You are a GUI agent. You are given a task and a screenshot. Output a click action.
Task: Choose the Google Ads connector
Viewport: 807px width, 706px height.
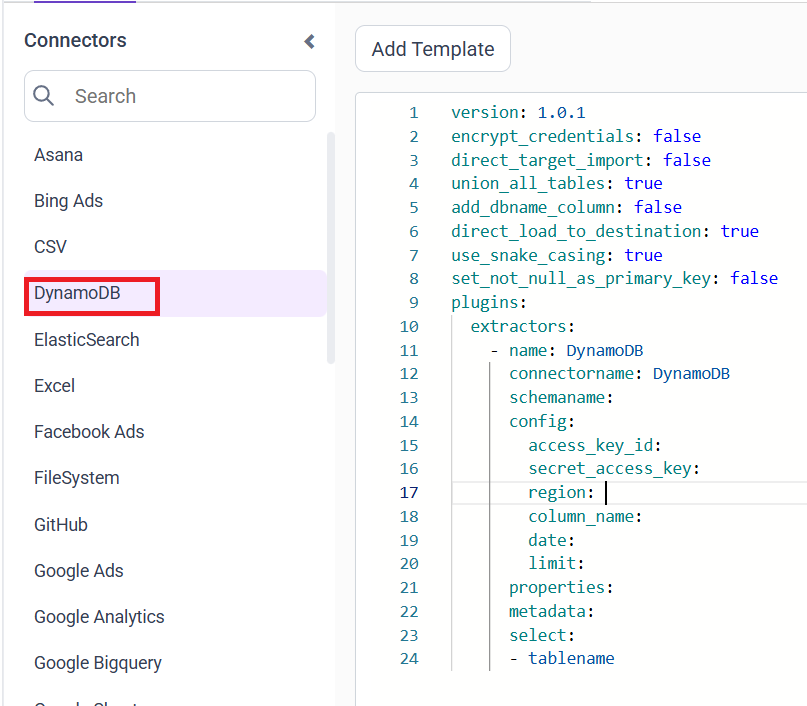78,570
